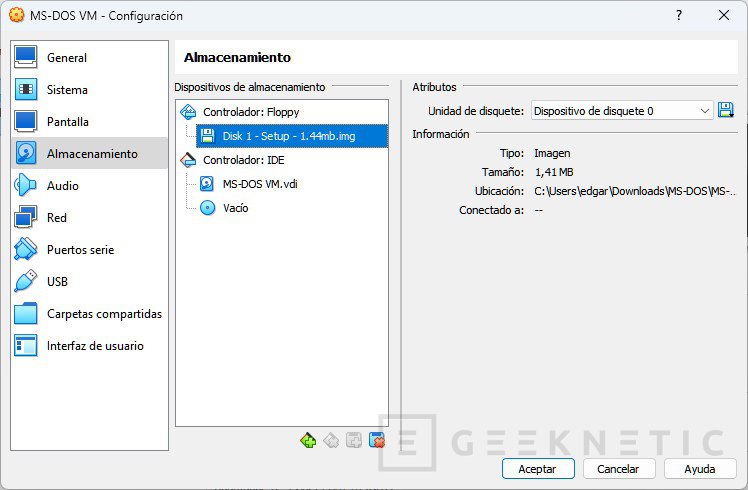Switch to Carpetas compartidas category
This screenshot has width=748, height=490.
coord(104,314)
